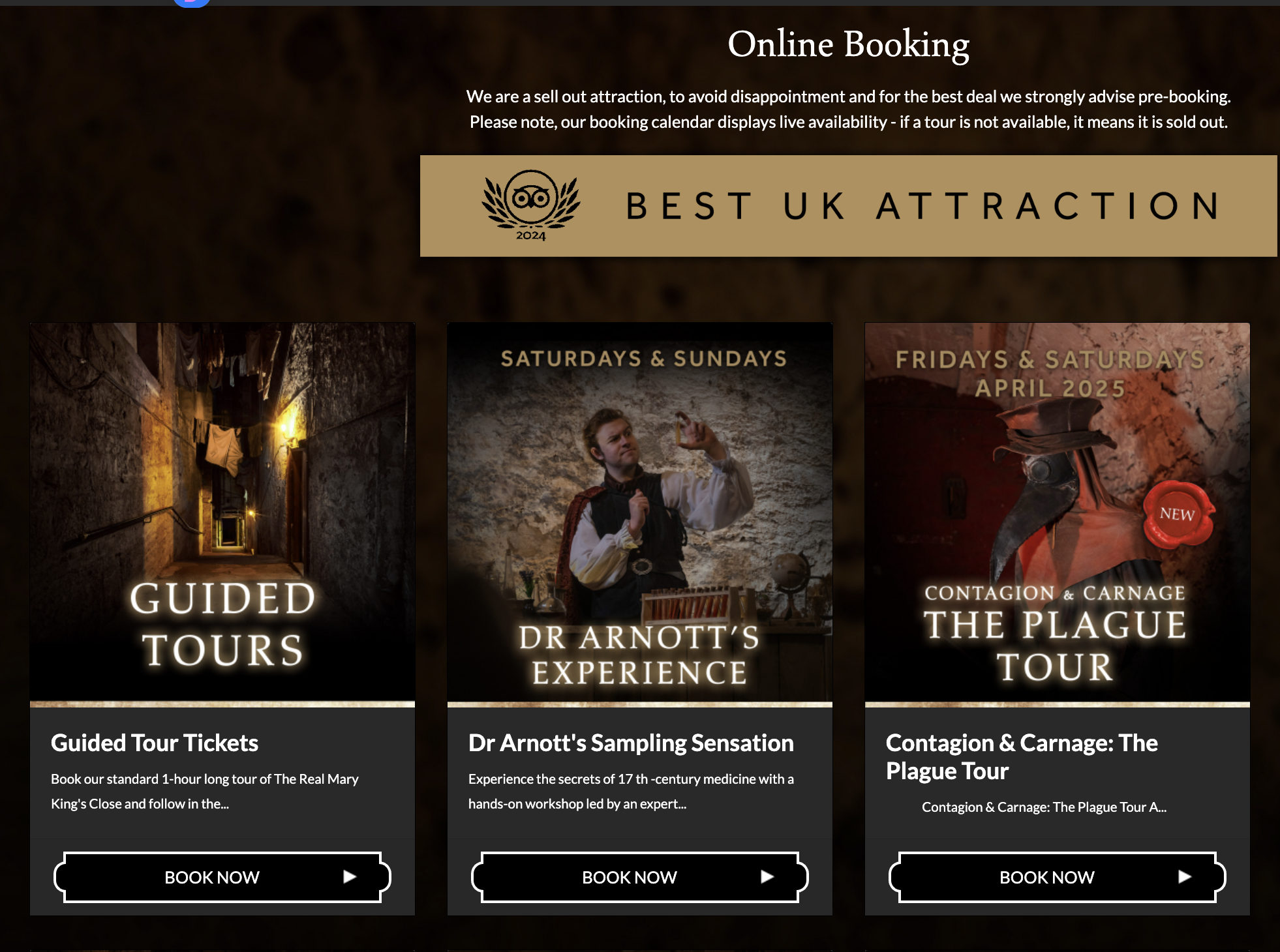Click the Contagion & Carnage: The Plague Tour heading

pos(1022,756)
